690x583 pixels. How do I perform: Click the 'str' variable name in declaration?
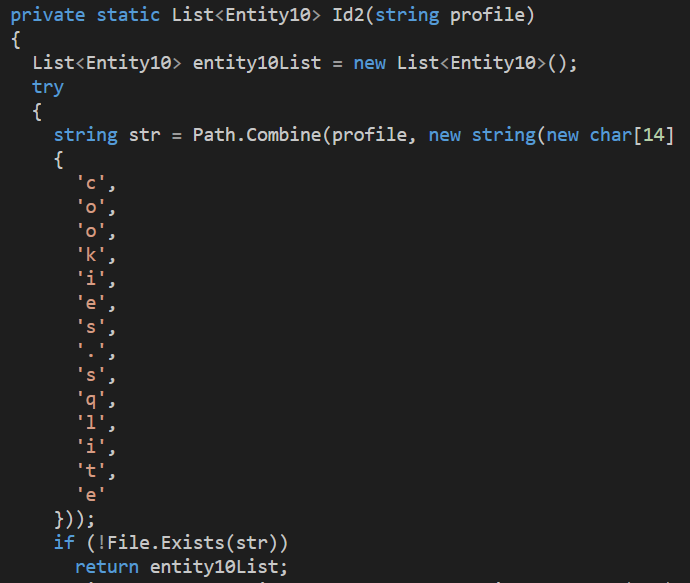point(144,135)
